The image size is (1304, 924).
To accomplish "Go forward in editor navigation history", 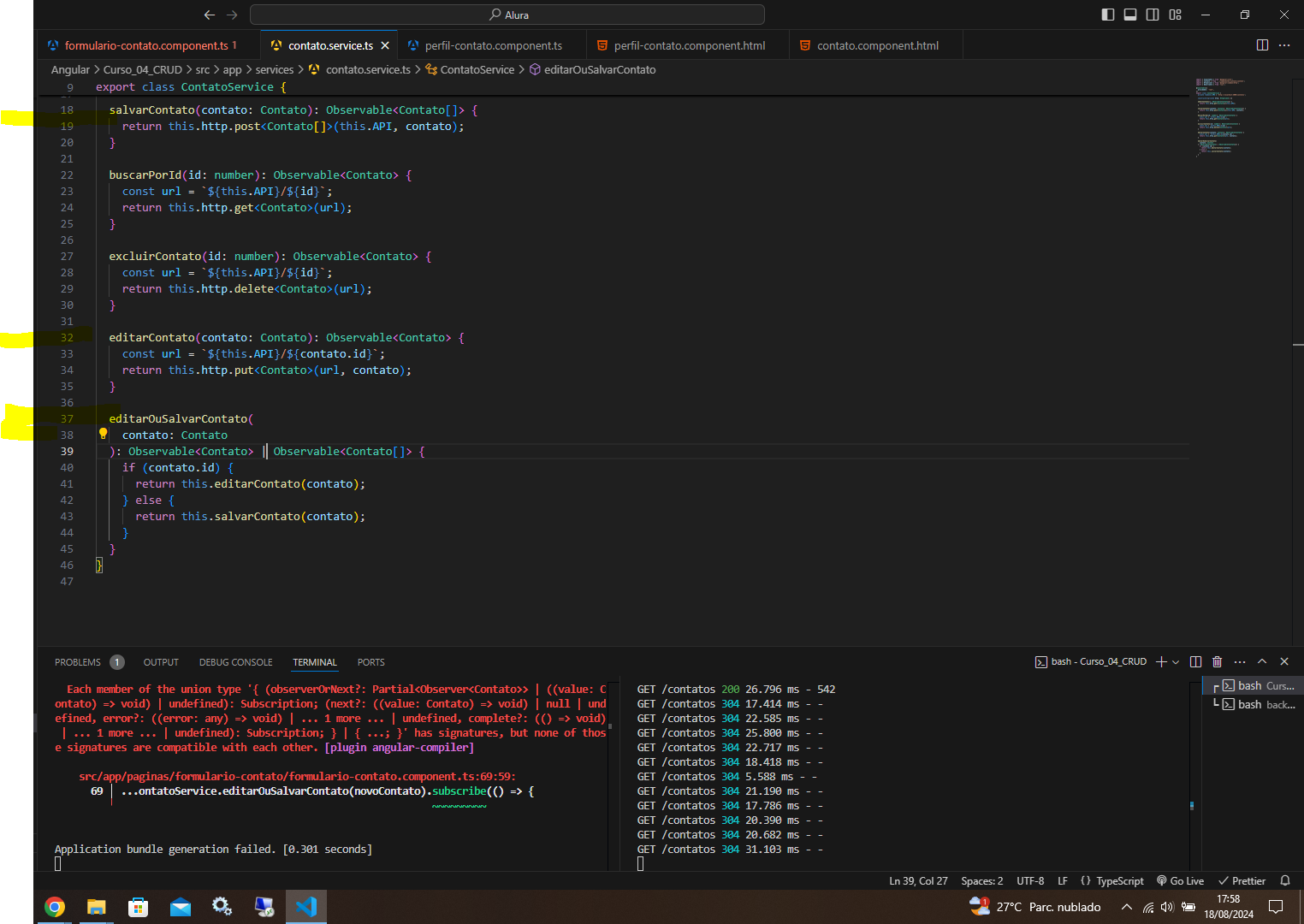I will point(232,15).
